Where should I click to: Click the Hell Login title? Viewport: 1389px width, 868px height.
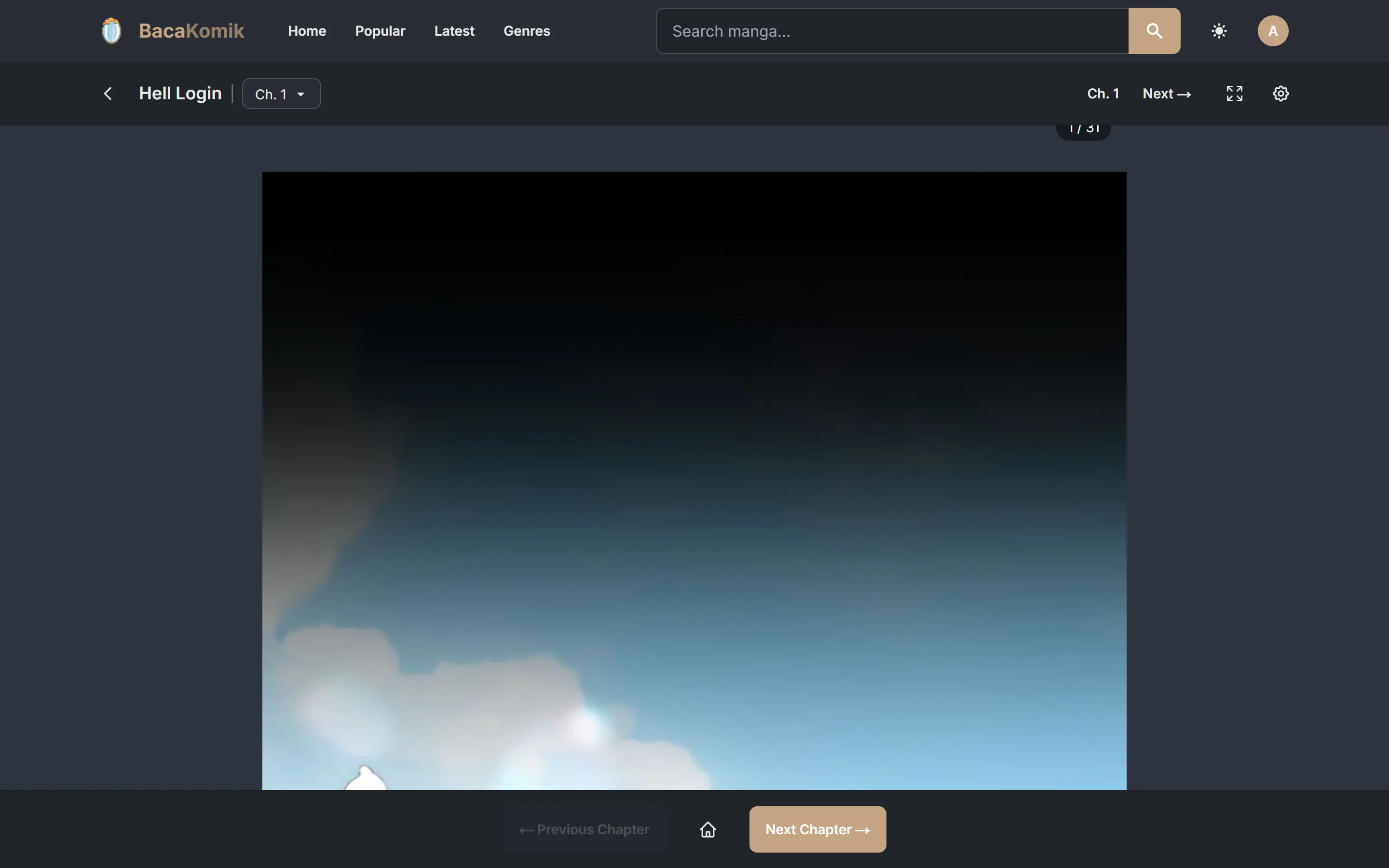point(180,94)
